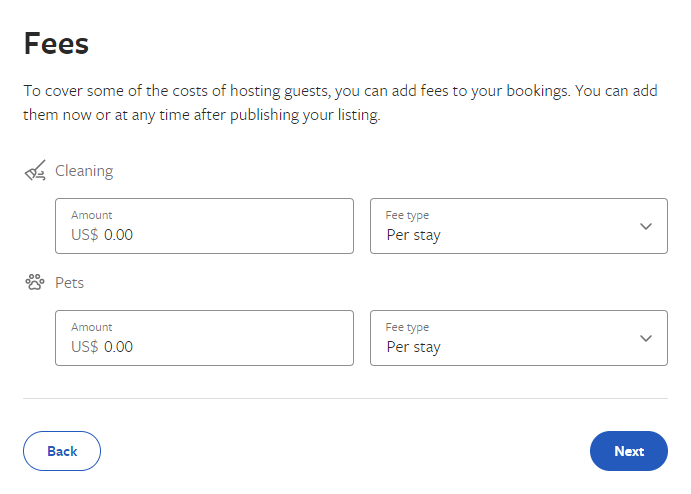
Task: Click the fees description paragraph text
Action: (340, 103)
